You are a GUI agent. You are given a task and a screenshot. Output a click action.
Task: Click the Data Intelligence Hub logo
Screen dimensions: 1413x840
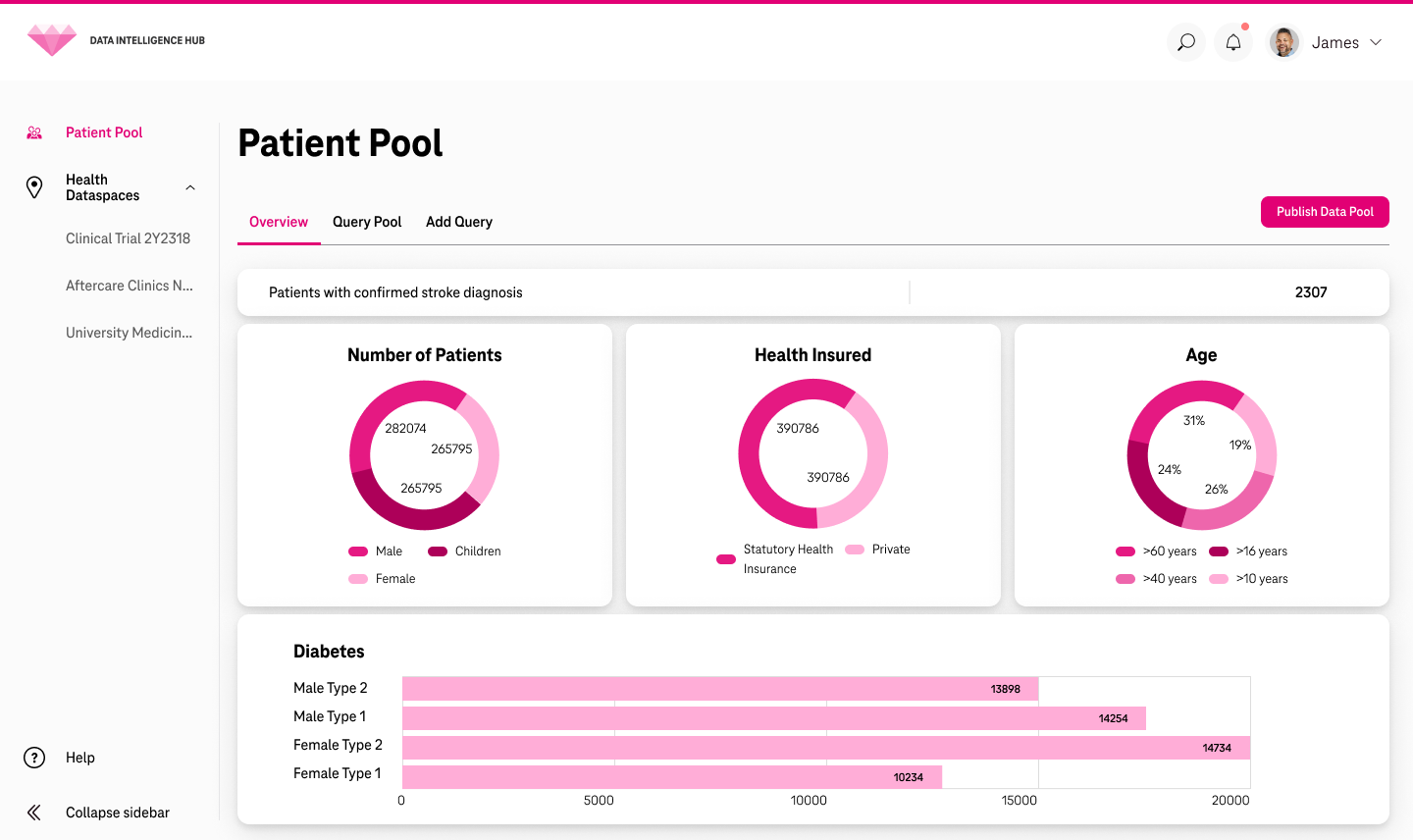[51, 40]
